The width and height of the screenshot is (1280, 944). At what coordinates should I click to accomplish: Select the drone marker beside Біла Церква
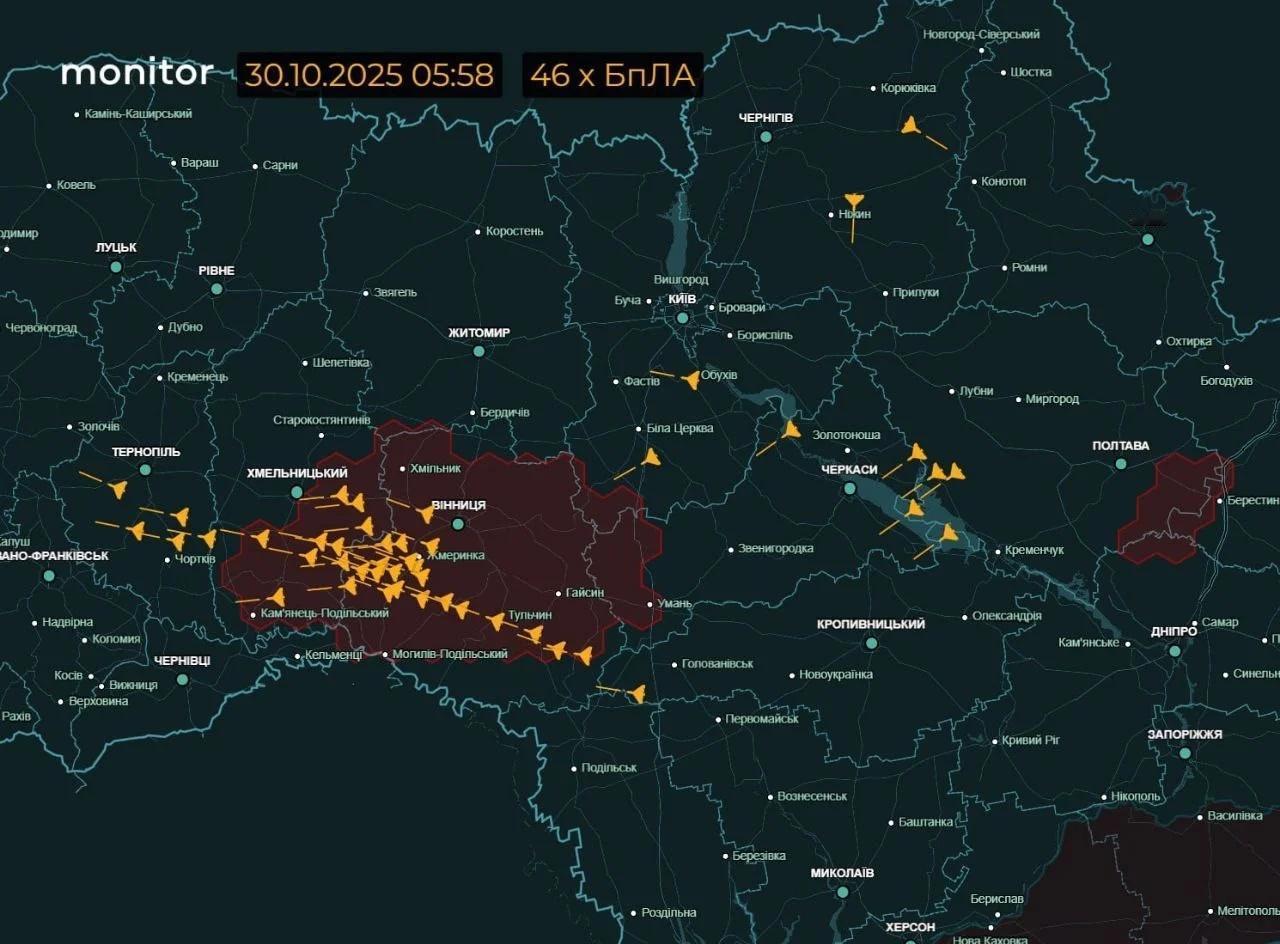click(652, 457)
